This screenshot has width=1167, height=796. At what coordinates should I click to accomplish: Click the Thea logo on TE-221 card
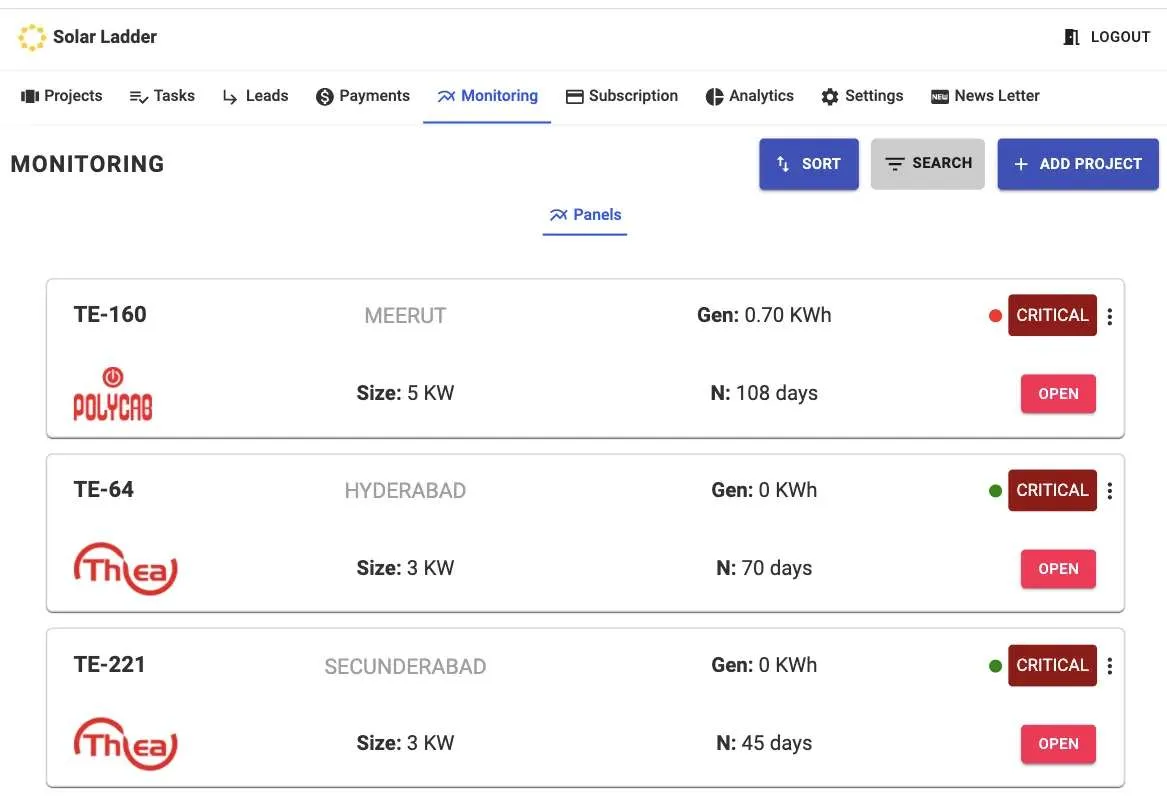(126, 743)
